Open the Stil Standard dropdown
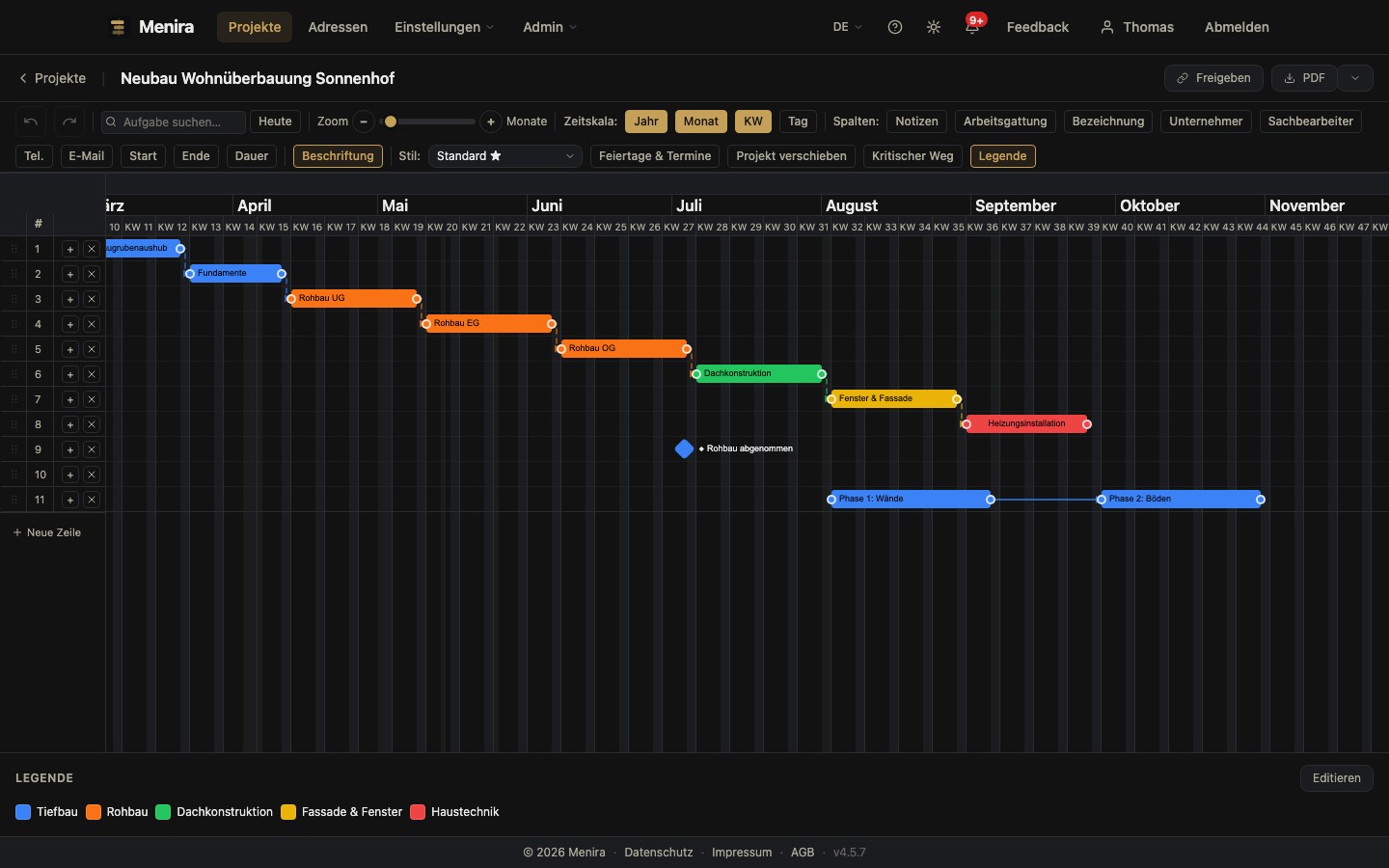1389x868 pixels. (504, 156)
